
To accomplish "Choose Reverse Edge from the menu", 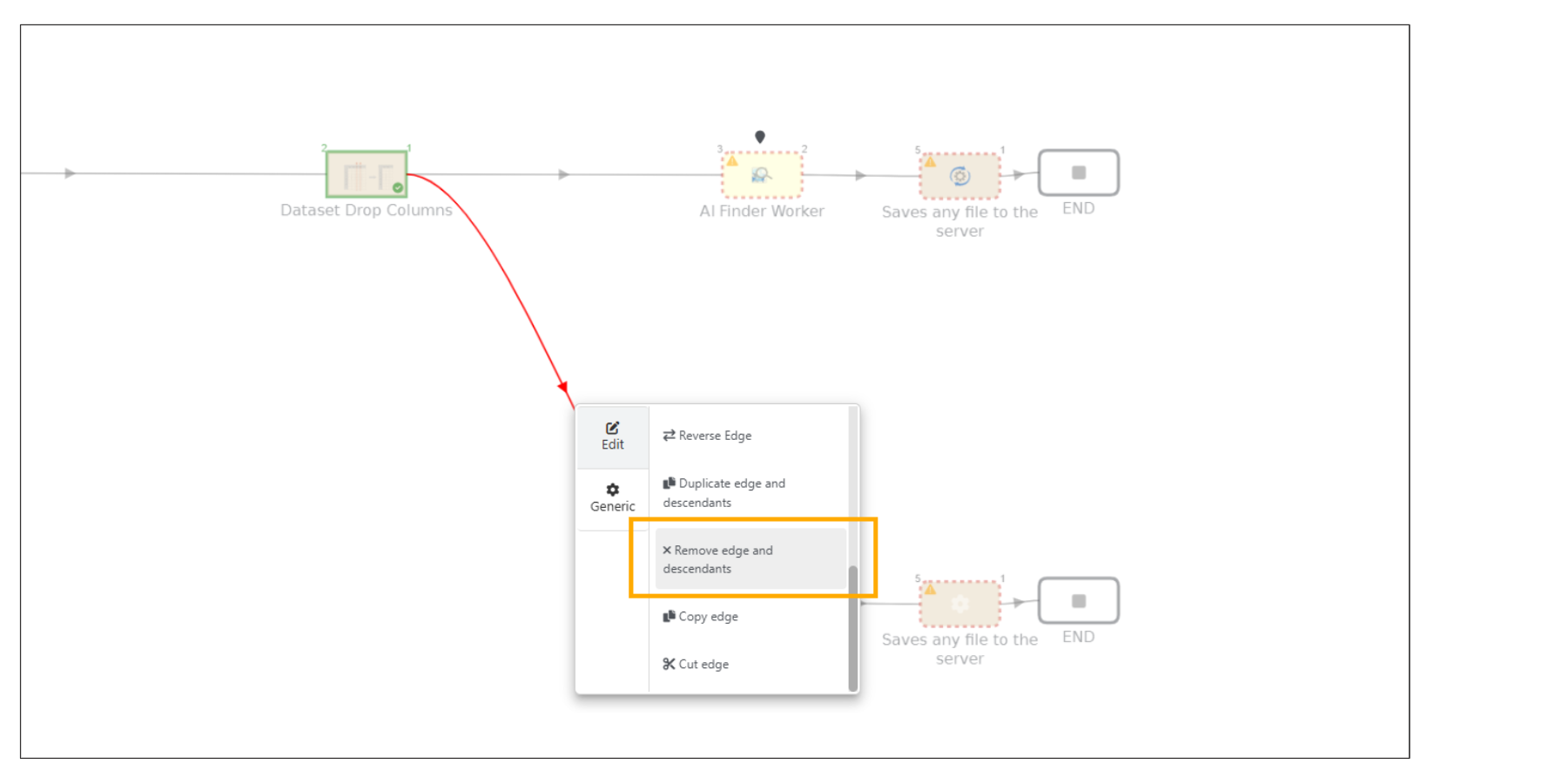I will coord(714,436).
